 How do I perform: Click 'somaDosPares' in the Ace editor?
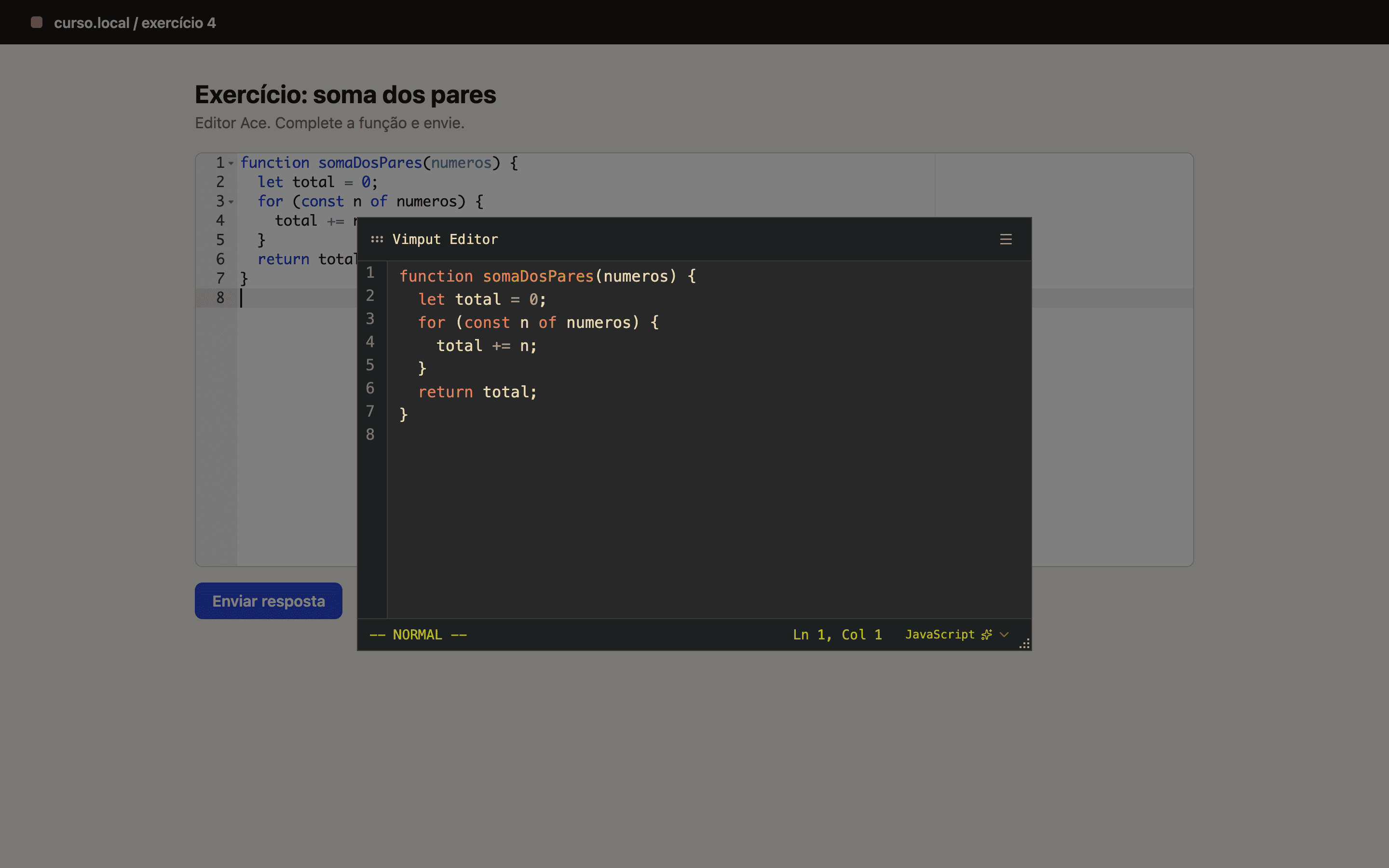click(x=370, y=163)
